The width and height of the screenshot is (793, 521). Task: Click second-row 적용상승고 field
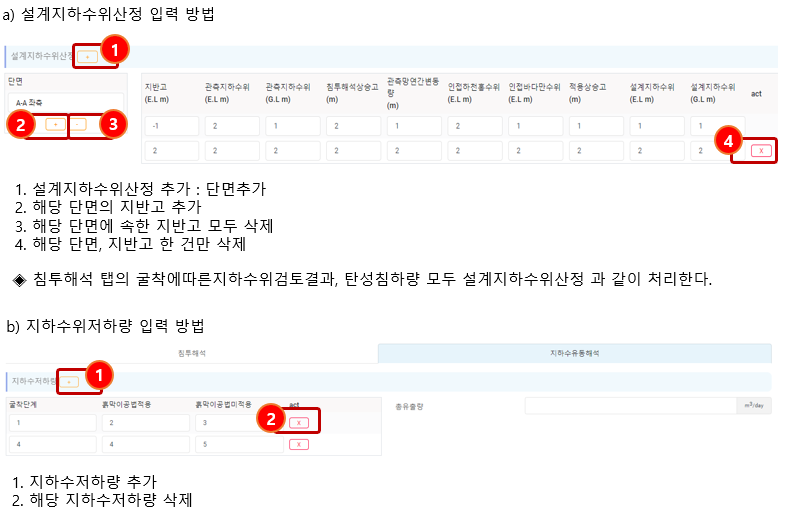[x=596, y=151]
